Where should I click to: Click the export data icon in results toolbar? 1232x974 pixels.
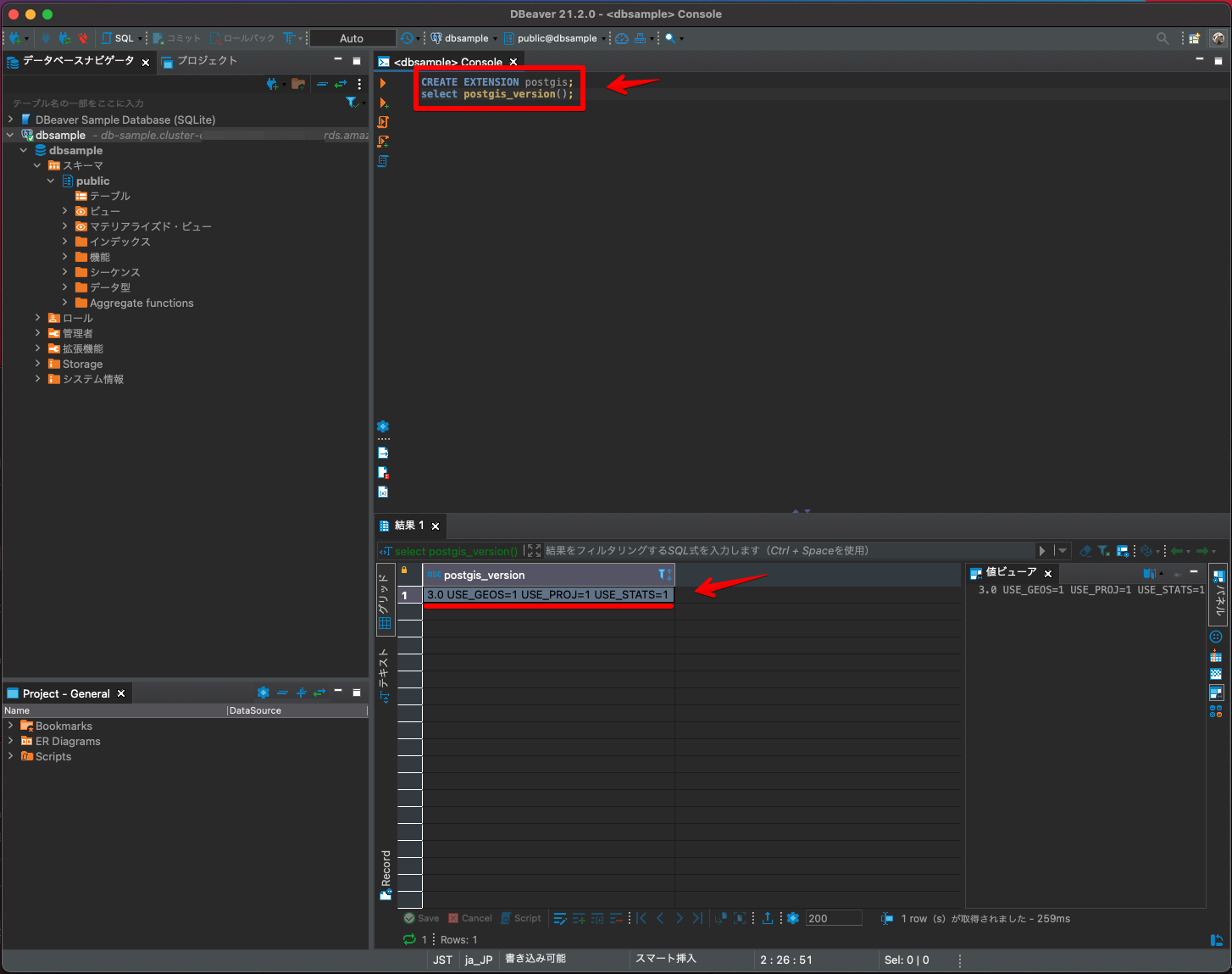pyautogui.click(x=767, y=918)
